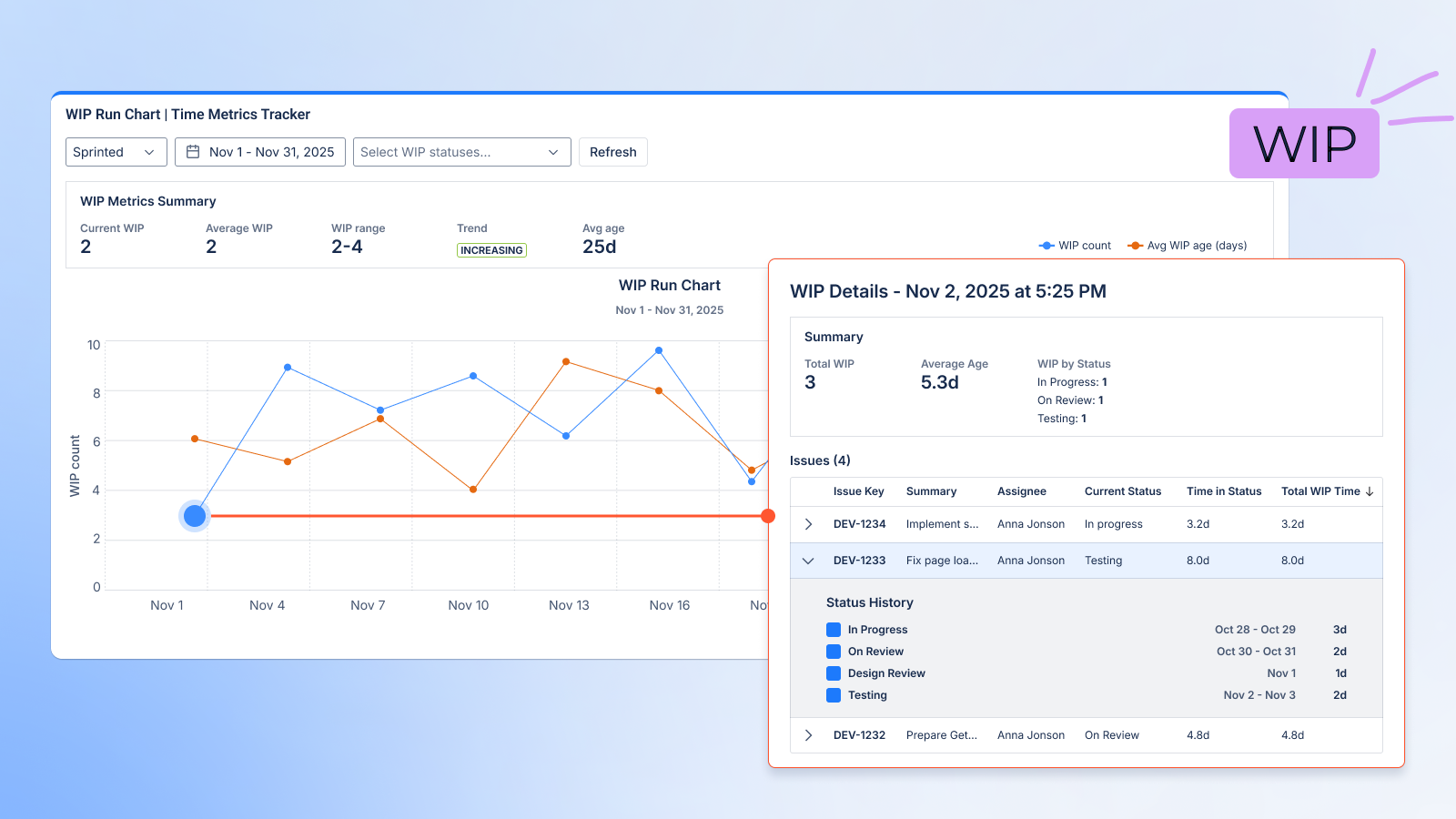
Task: Click the WIP range value 2-4
Action: tap(347, 247)
